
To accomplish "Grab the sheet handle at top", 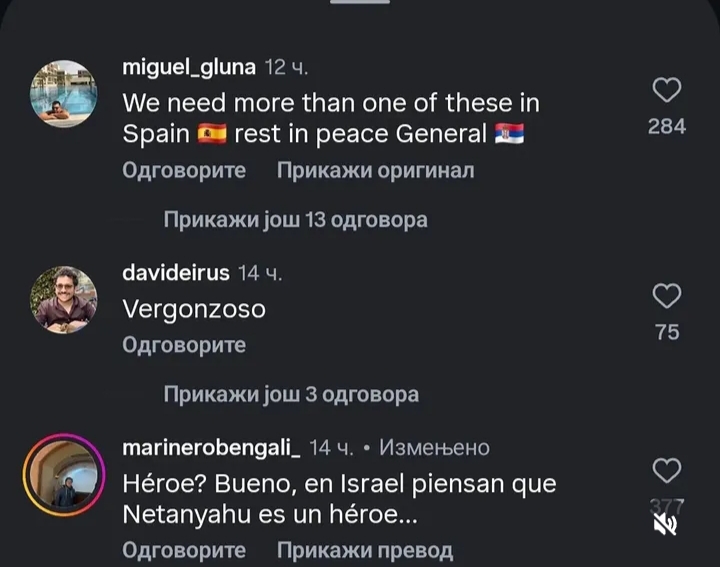I will coord(360,2).
